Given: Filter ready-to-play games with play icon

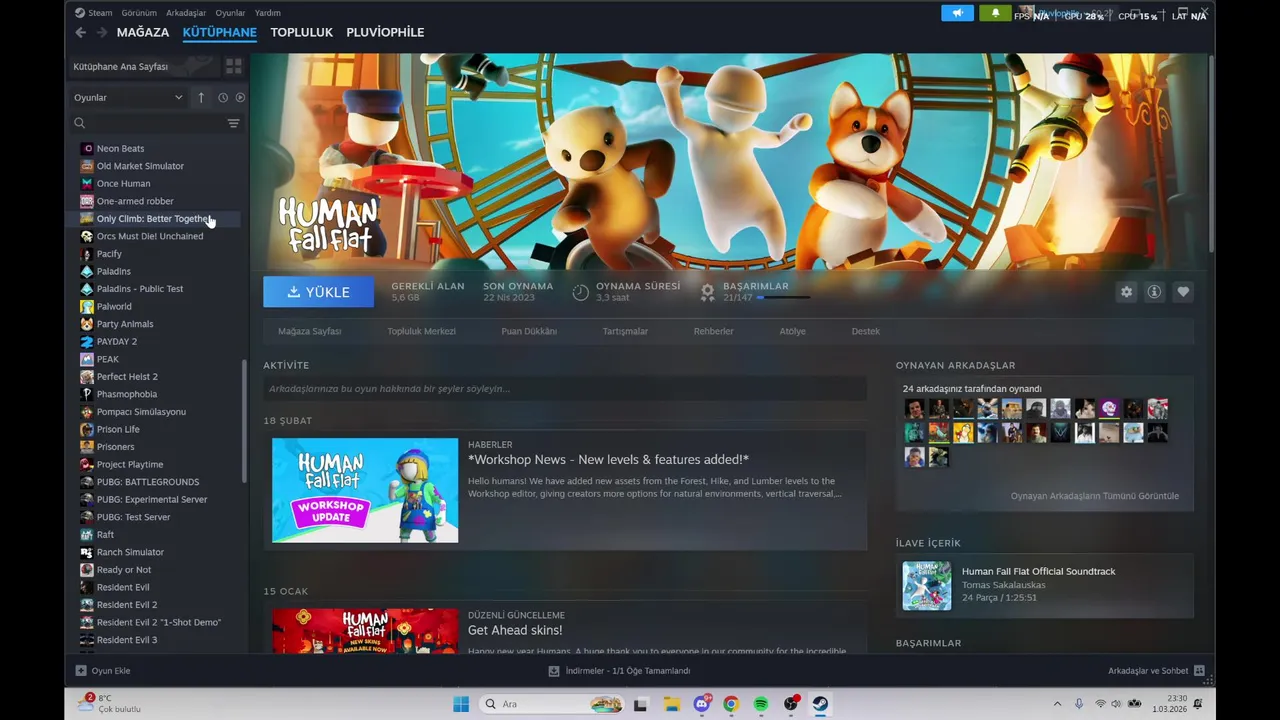Looking at the screenshot, I should point(240,97).
